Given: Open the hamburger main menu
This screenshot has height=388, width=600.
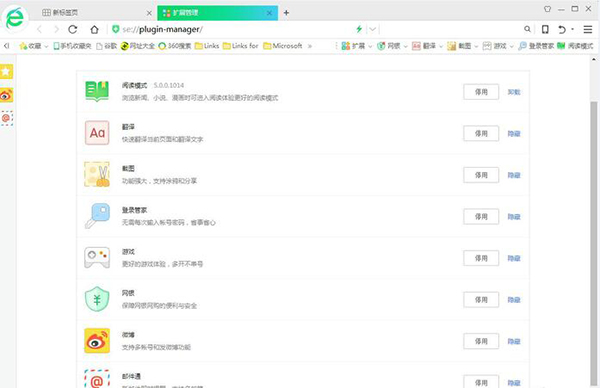Looking at the screenshot, I should point(588,29).
